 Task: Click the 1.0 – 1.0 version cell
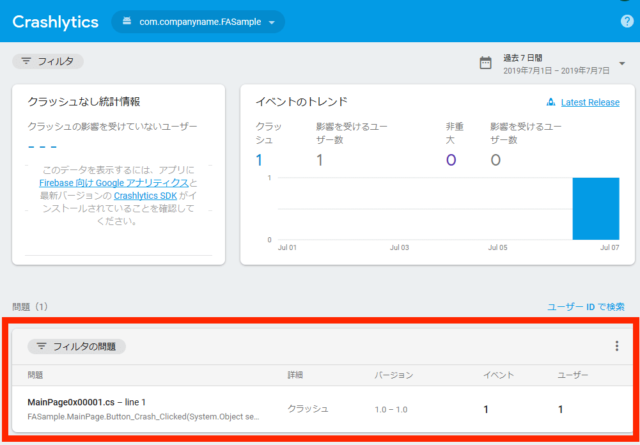(x=391, y=409)
